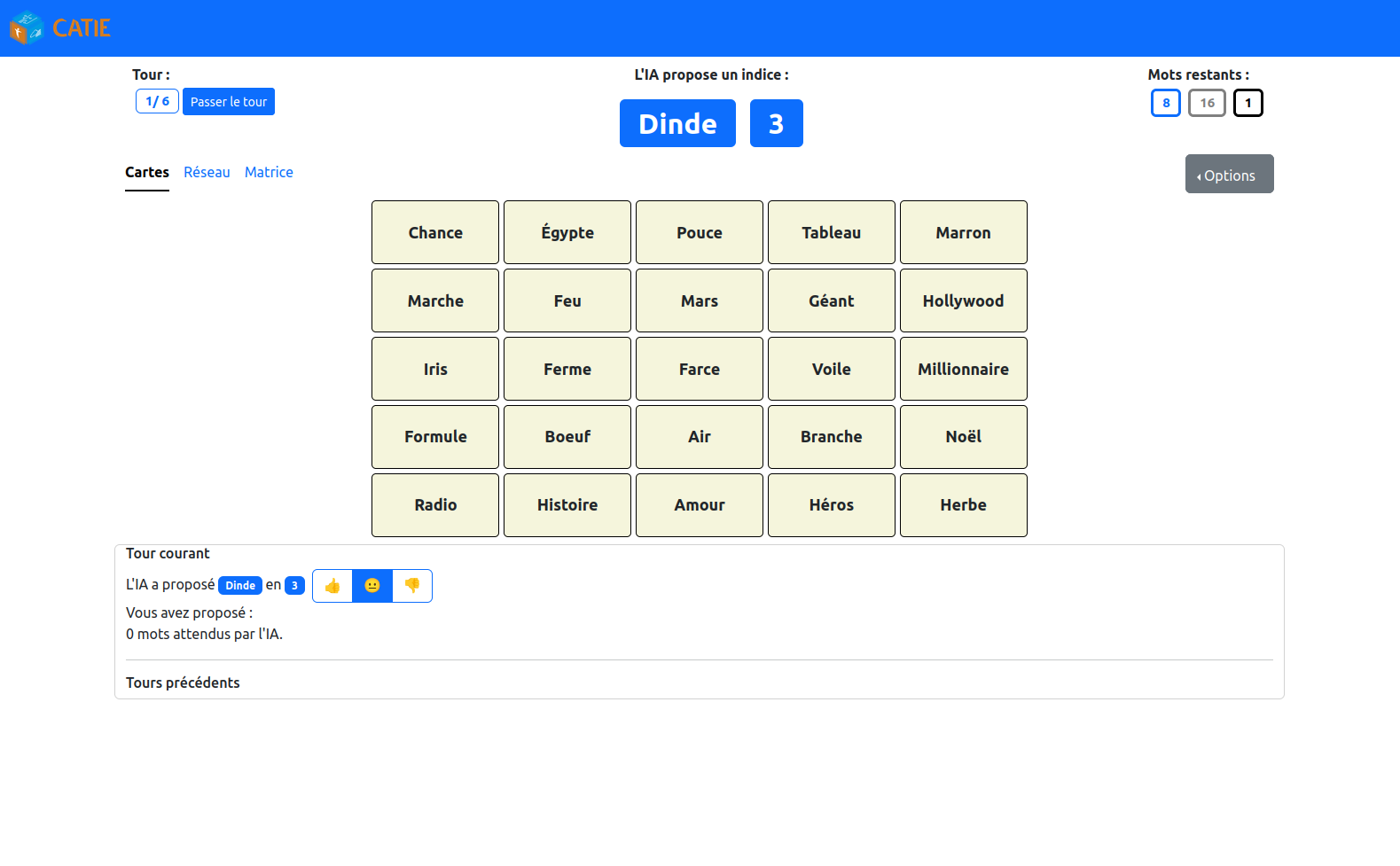Click the CATIE cube logo icon
Viewport: 1400px width, 866px height.
[27, 27]
